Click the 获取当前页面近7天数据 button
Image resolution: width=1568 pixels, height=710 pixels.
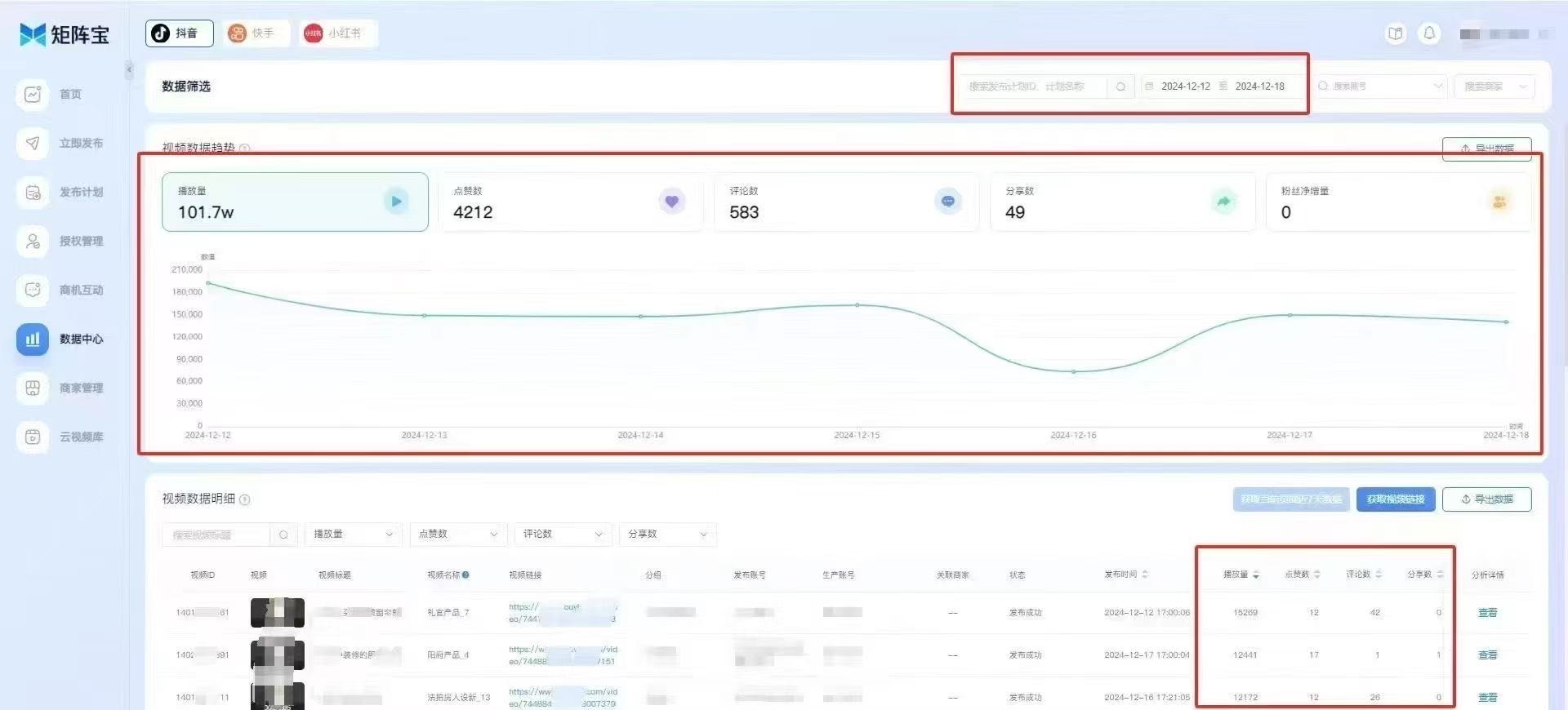click(1291, 499)
